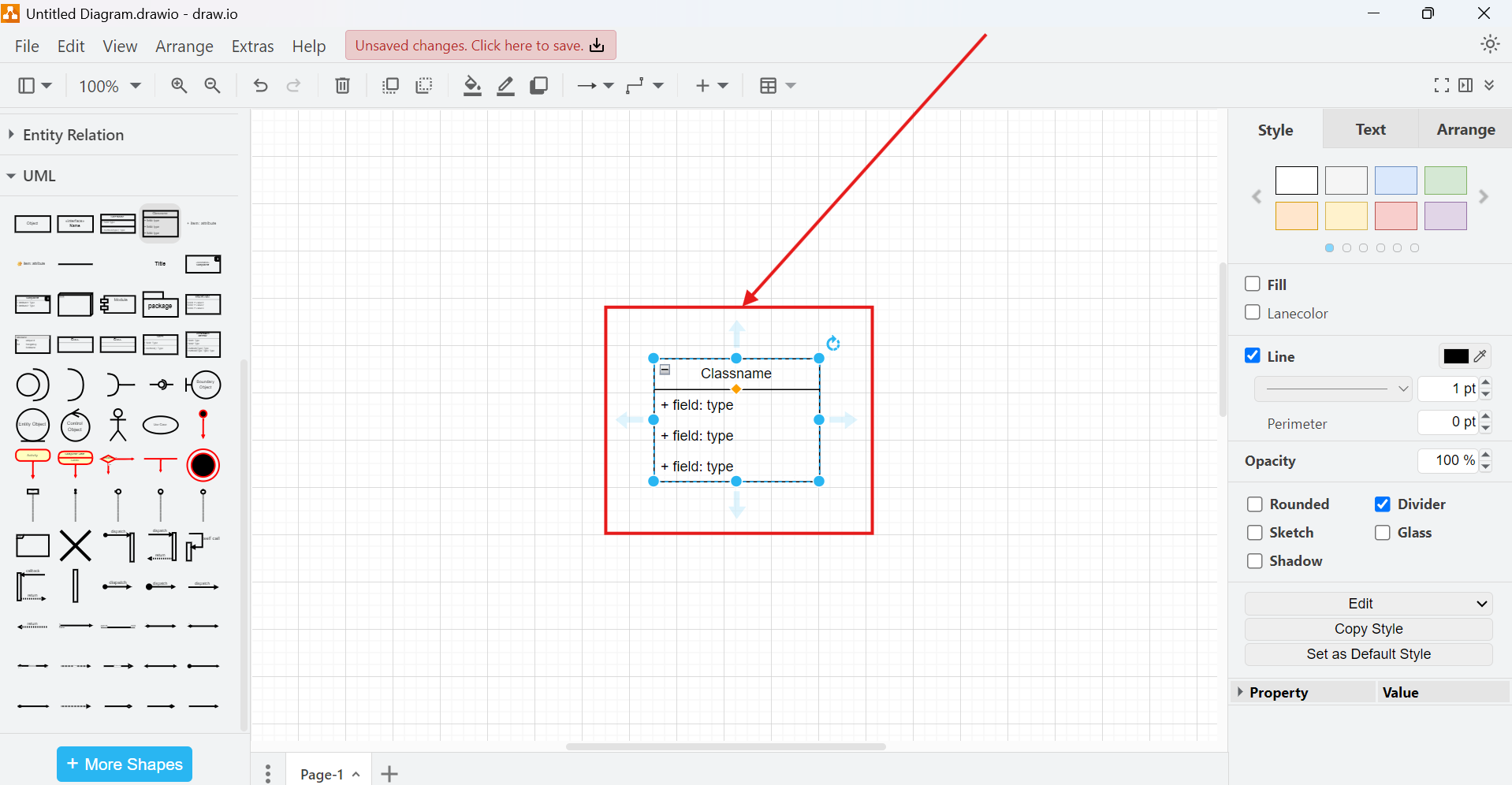Click the Copy Style button

(1368, 628)
